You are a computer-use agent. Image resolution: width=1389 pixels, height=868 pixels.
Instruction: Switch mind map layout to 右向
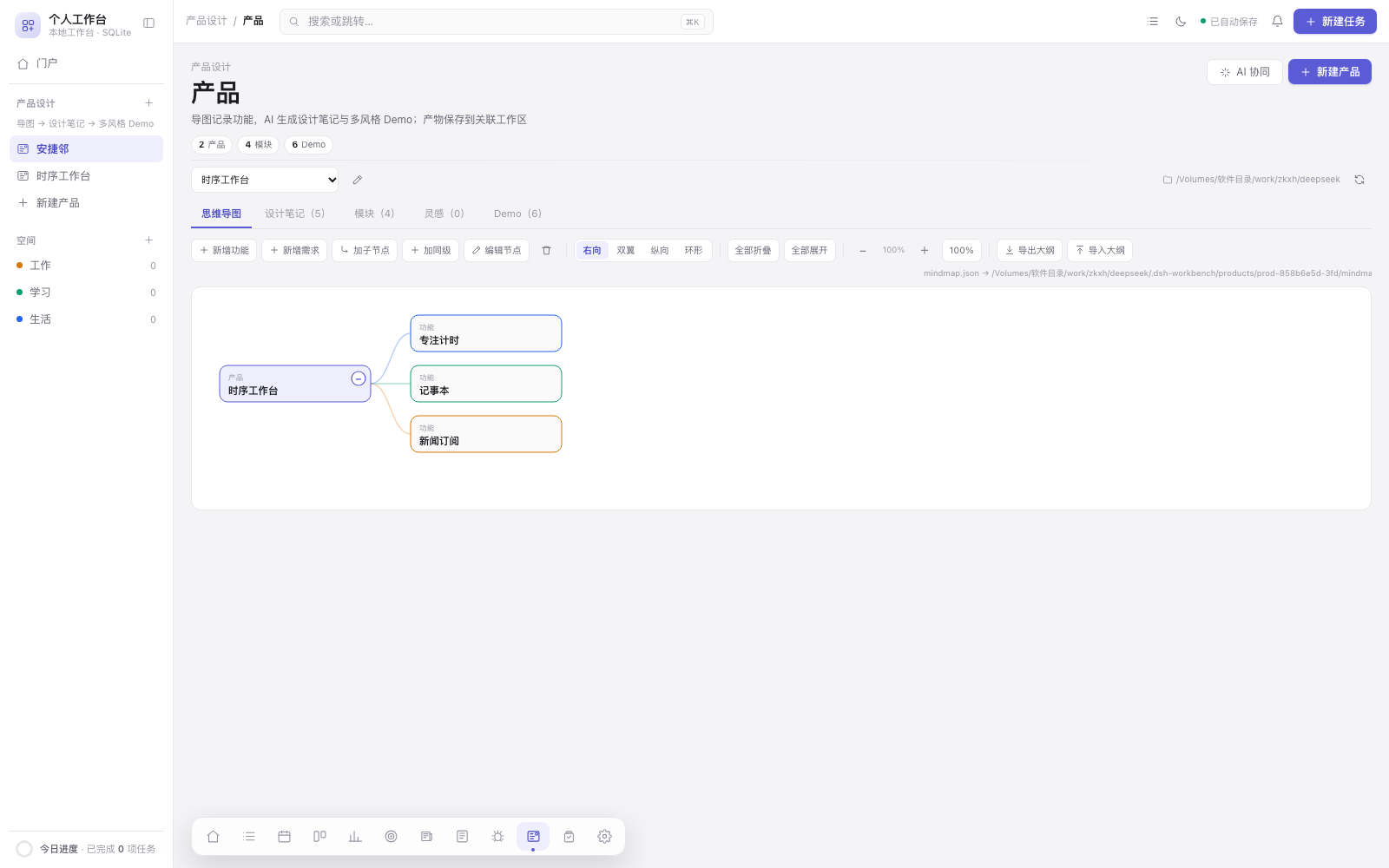click(592, 251)
